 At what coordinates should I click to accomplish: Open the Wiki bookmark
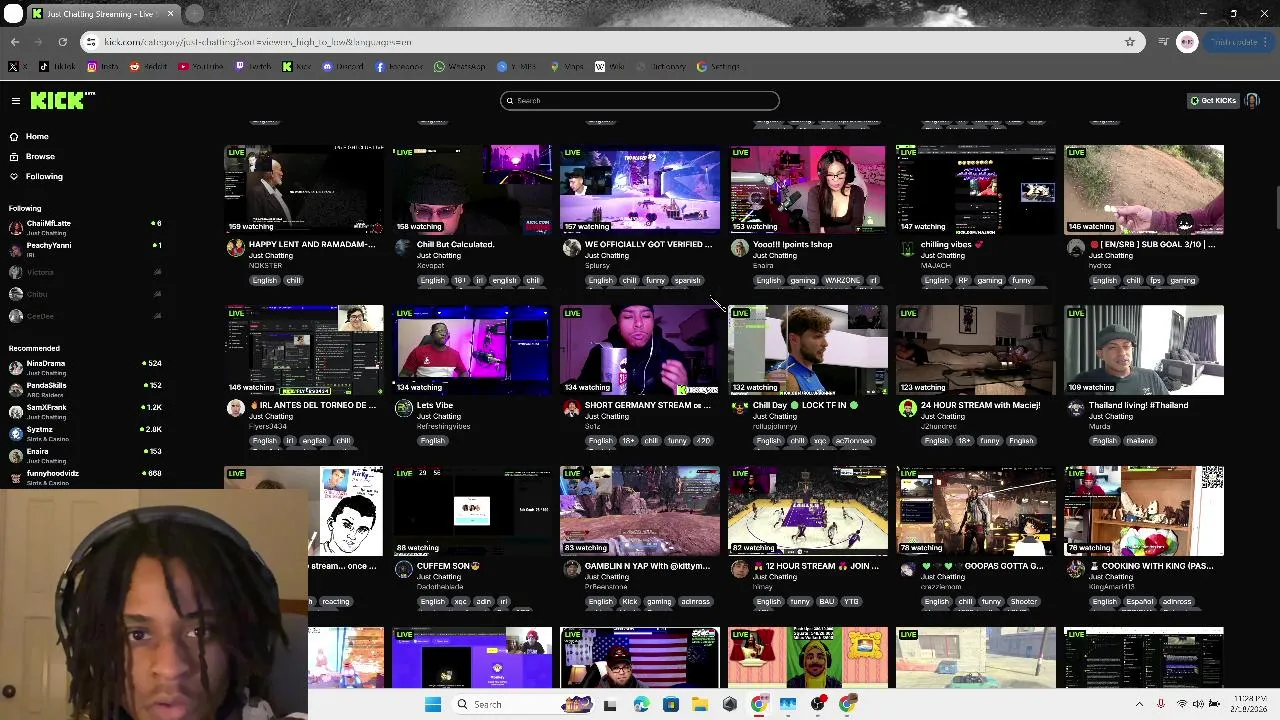point(609,66)
